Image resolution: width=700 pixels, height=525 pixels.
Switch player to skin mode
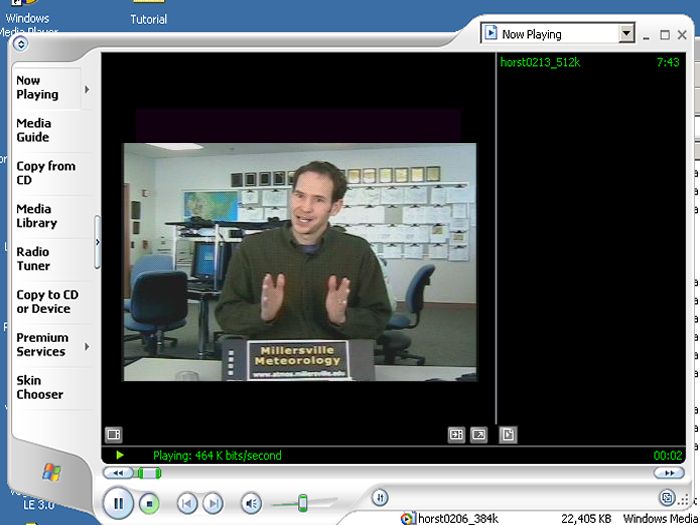[x=667, y=498]
